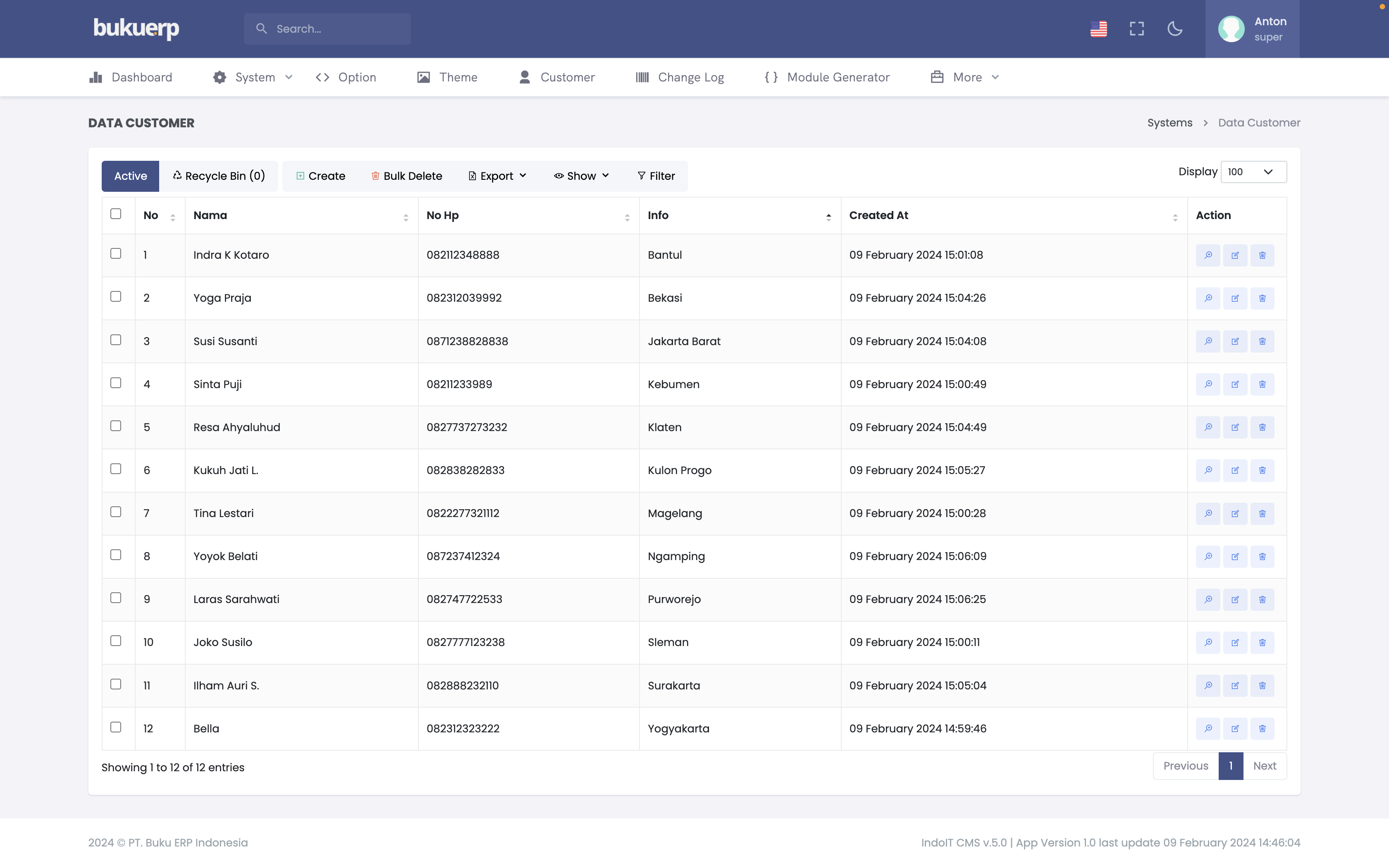Toggle dark mode moon icon
Viewport: 1389px width, 868px height.
(x=1174, y=29)
